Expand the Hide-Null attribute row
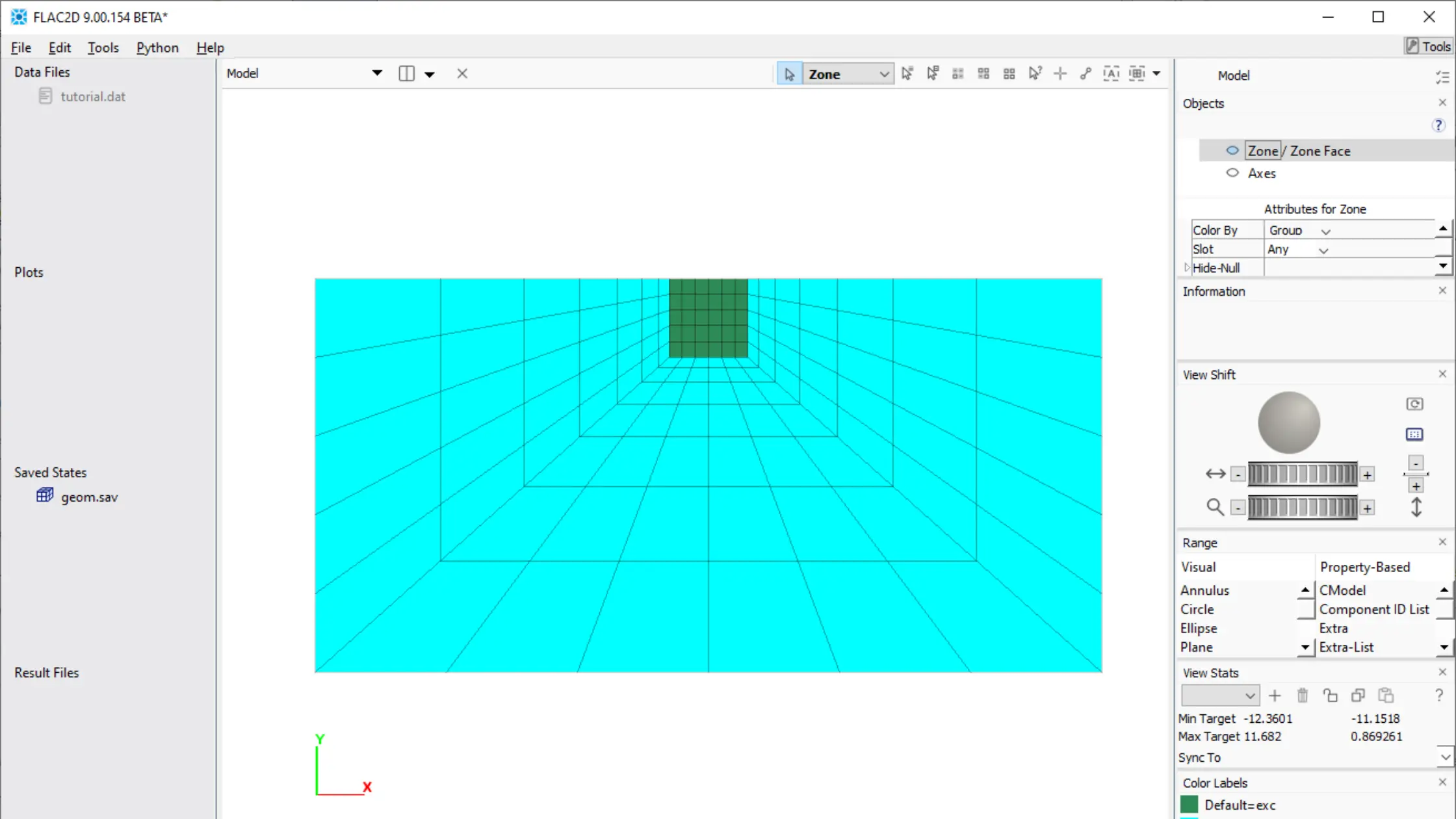Image resolution: width=1456 pixels, height=819 pixels. [1187, 268]
